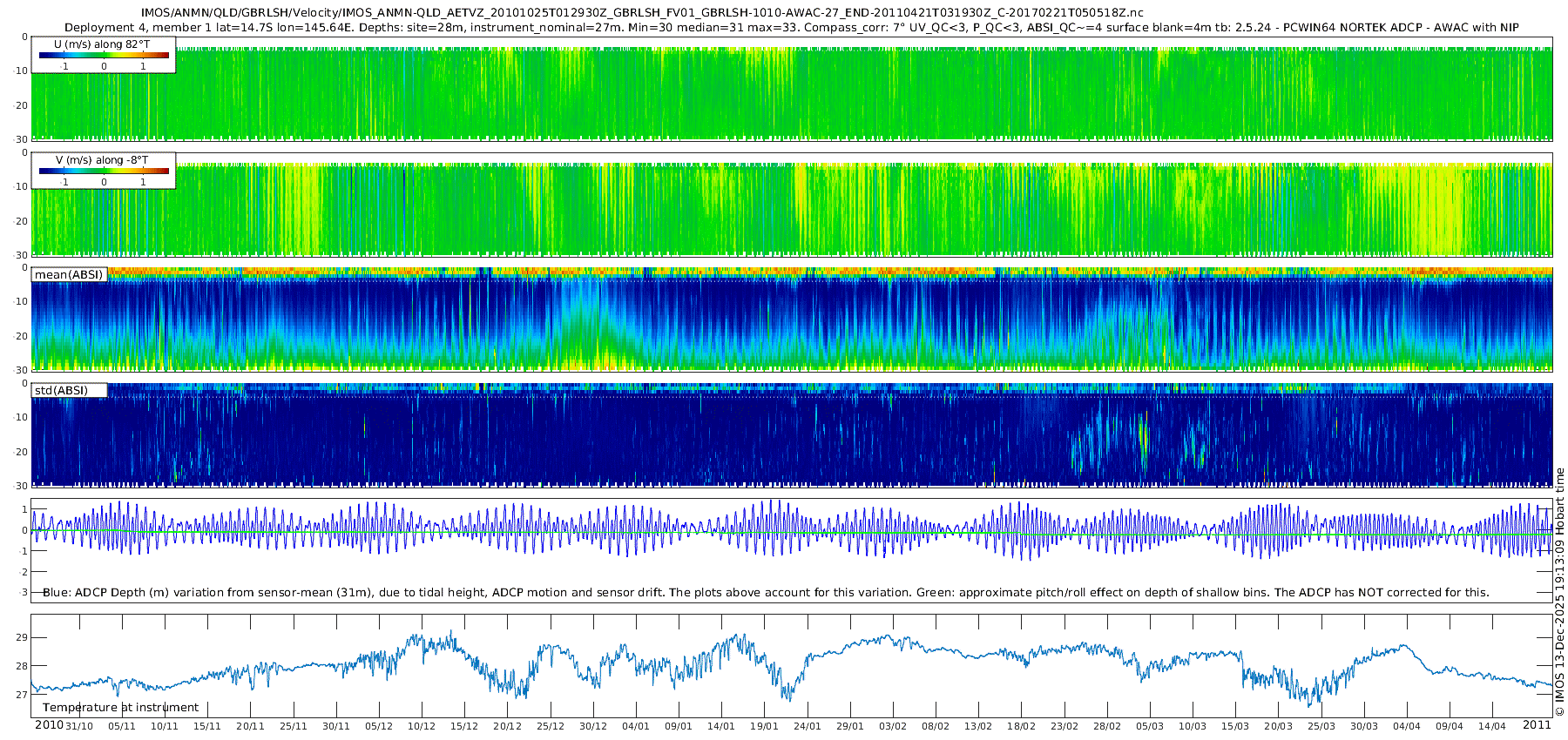Click the "29" tick on the temperature axis

click(22, 637)
